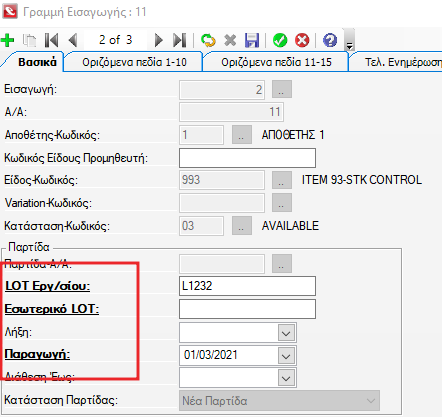Jump to last record
The image size is (442, 417).
tap(180, 40)
